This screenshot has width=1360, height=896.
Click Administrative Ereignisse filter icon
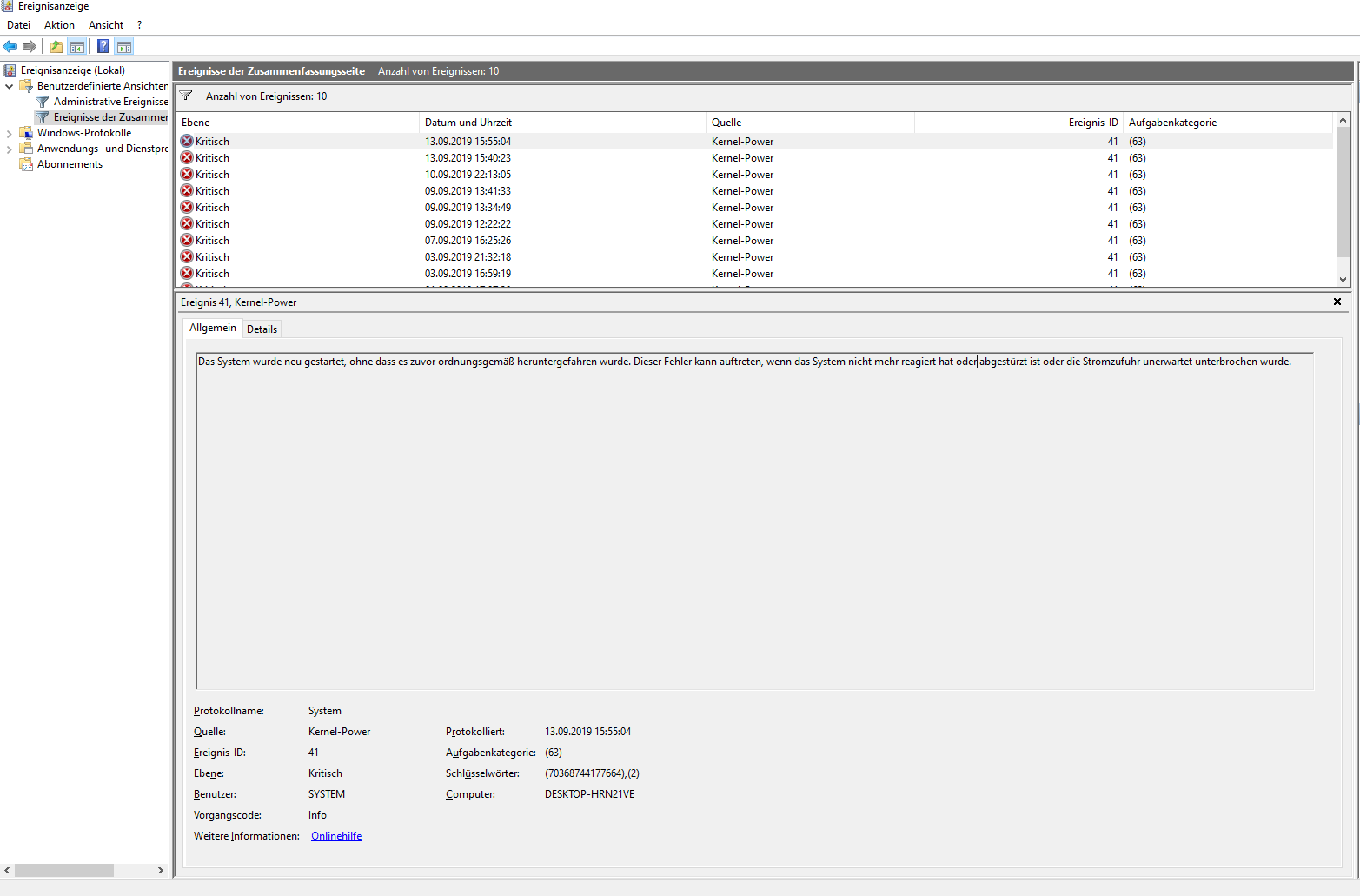pyautogui.click(x=43, y=102)
